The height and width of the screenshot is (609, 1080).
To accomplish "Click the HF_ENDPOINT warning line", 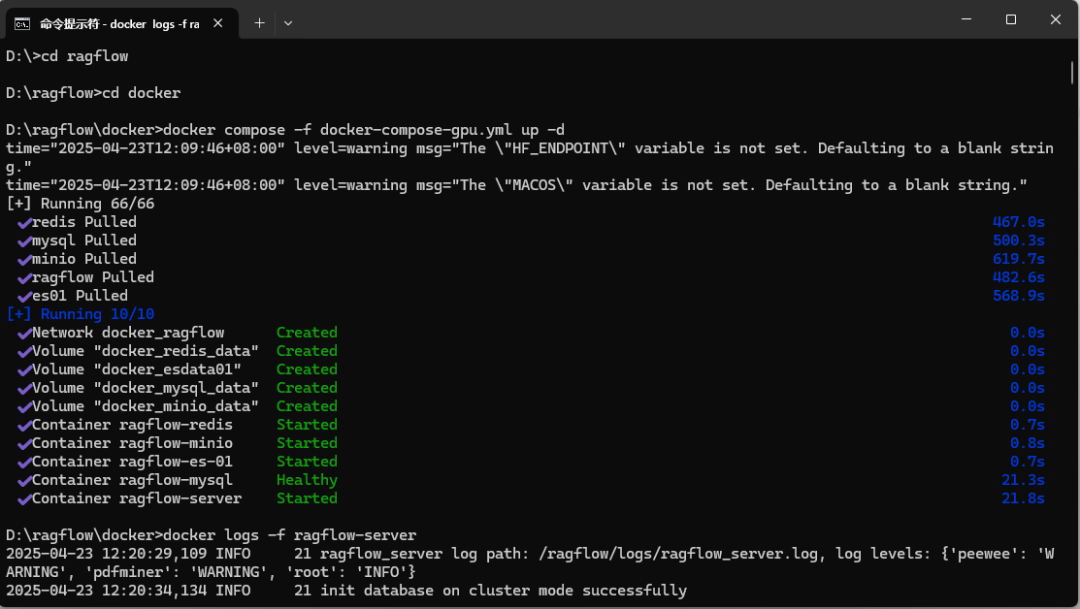I will [530, 158].
